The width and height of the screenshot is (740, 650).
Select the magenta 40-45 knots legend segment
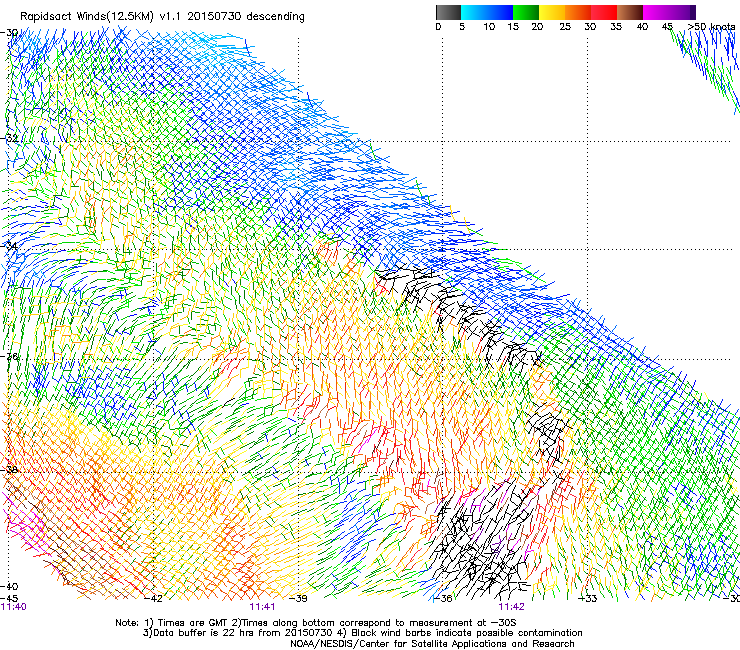(x=656, y=12)
